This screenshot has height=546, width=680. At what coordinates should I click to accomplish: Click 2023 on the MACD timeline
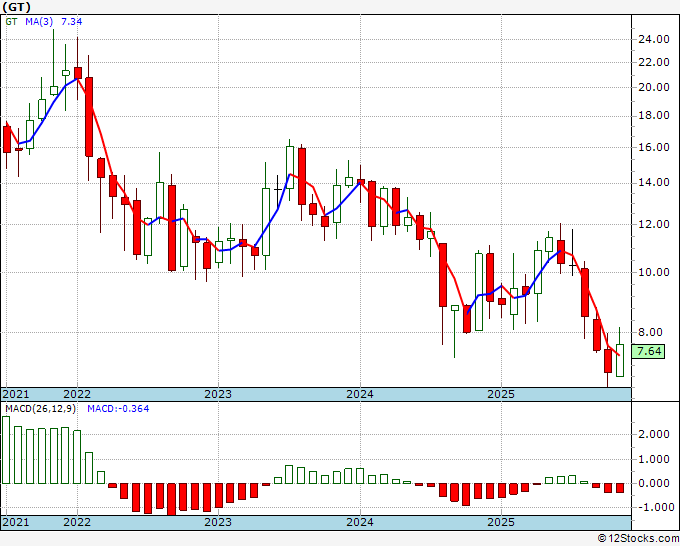point(218,522)
